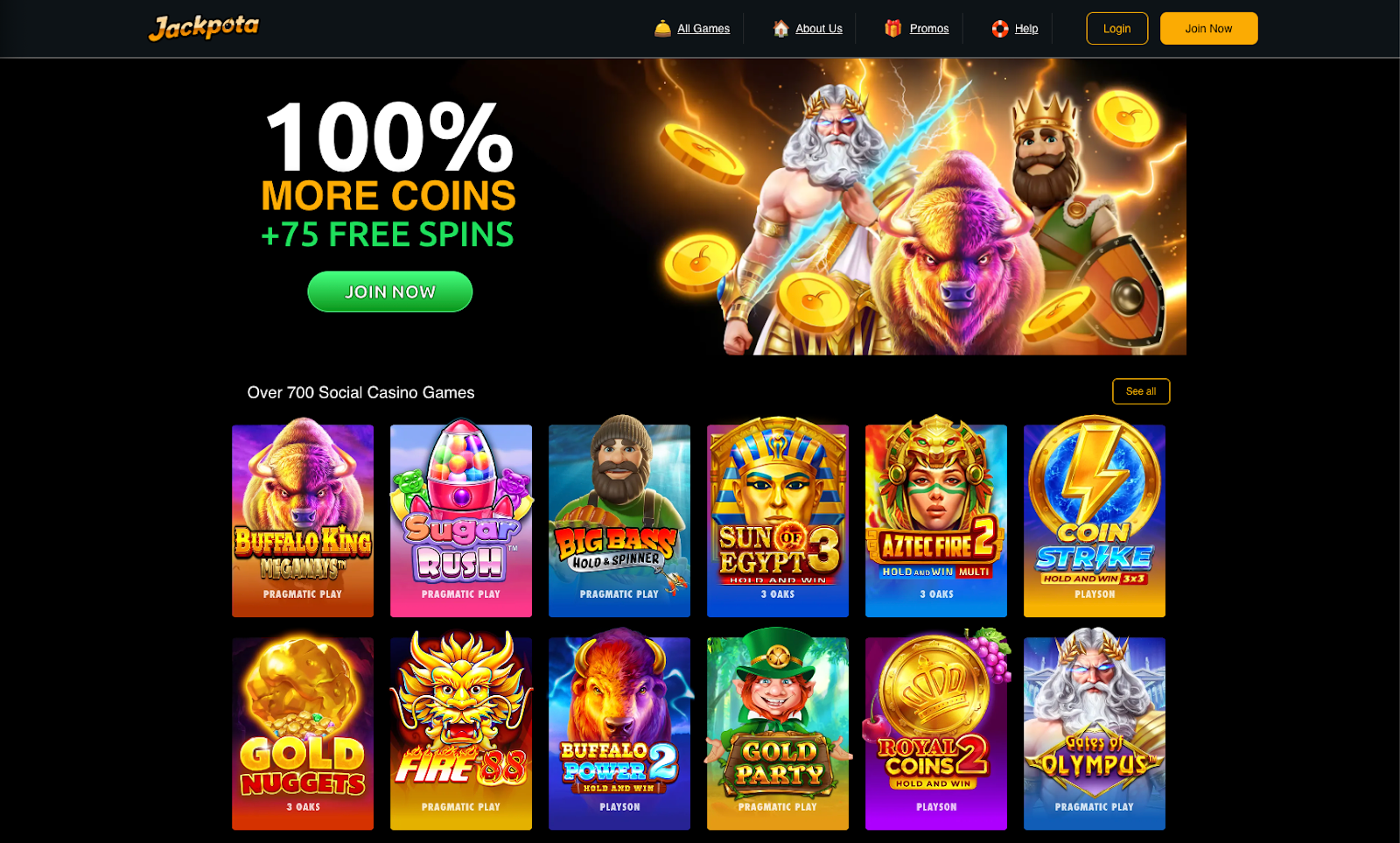The image size is (1400, 843).
Task: Open the All Games menu link
Action: pyautogui.click(x=703, y=29)
